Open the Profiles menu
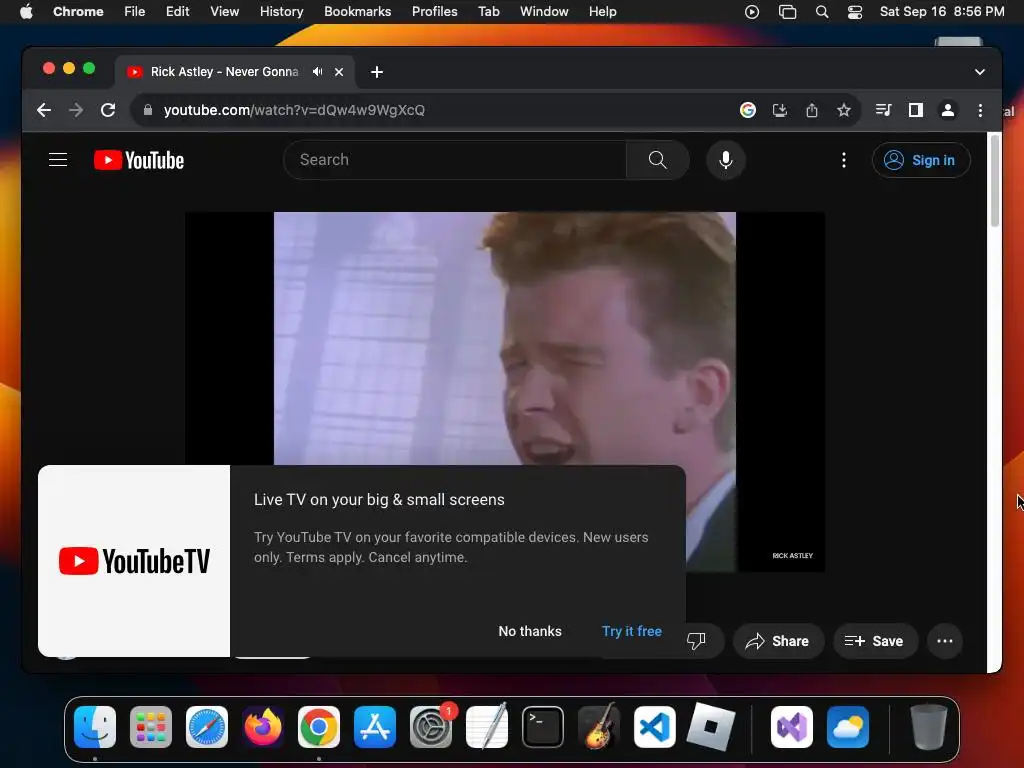This screenshot has width=1024, height=768. (434, 12)
